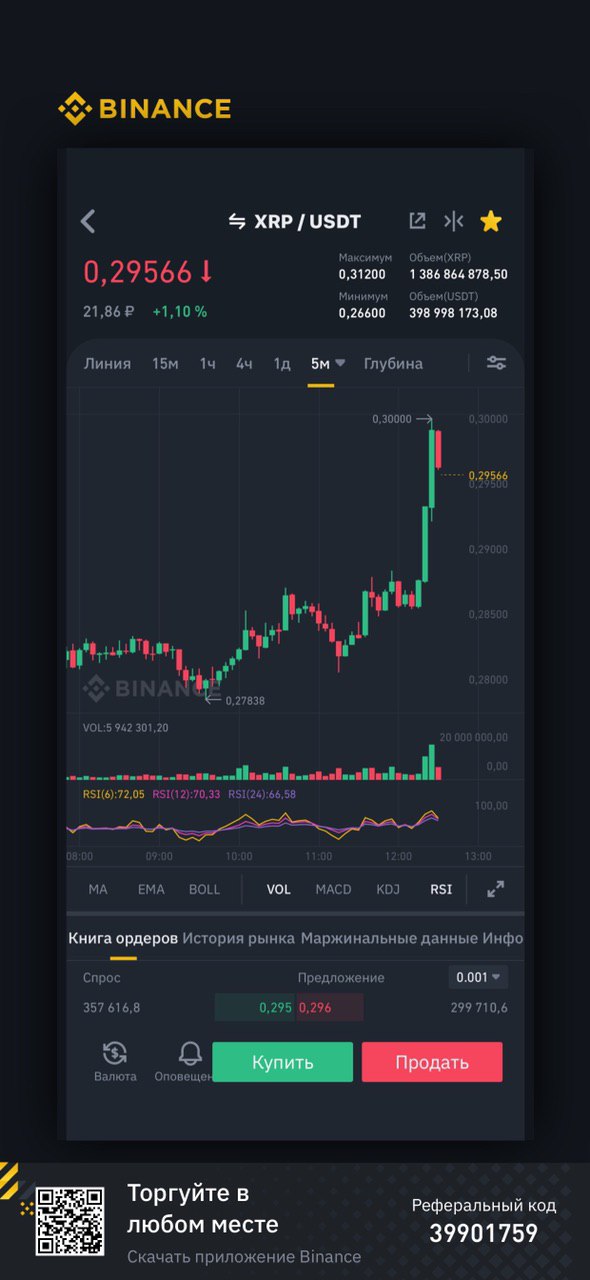Tap the QR code in the banner
Screen dimensions: 590x1280
click(x=70, y=1221)
